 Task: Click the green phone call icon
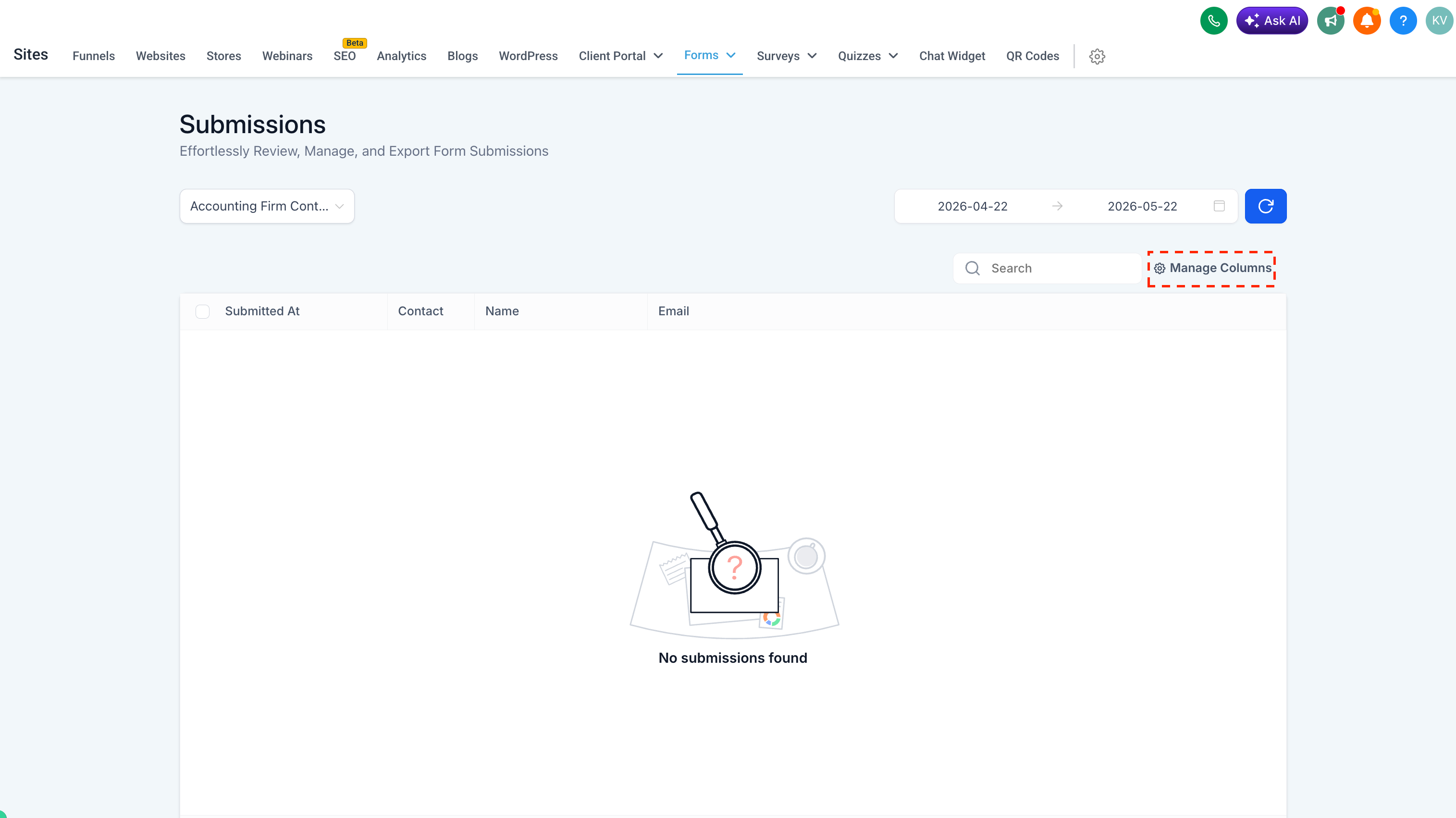click(1213, 21)
